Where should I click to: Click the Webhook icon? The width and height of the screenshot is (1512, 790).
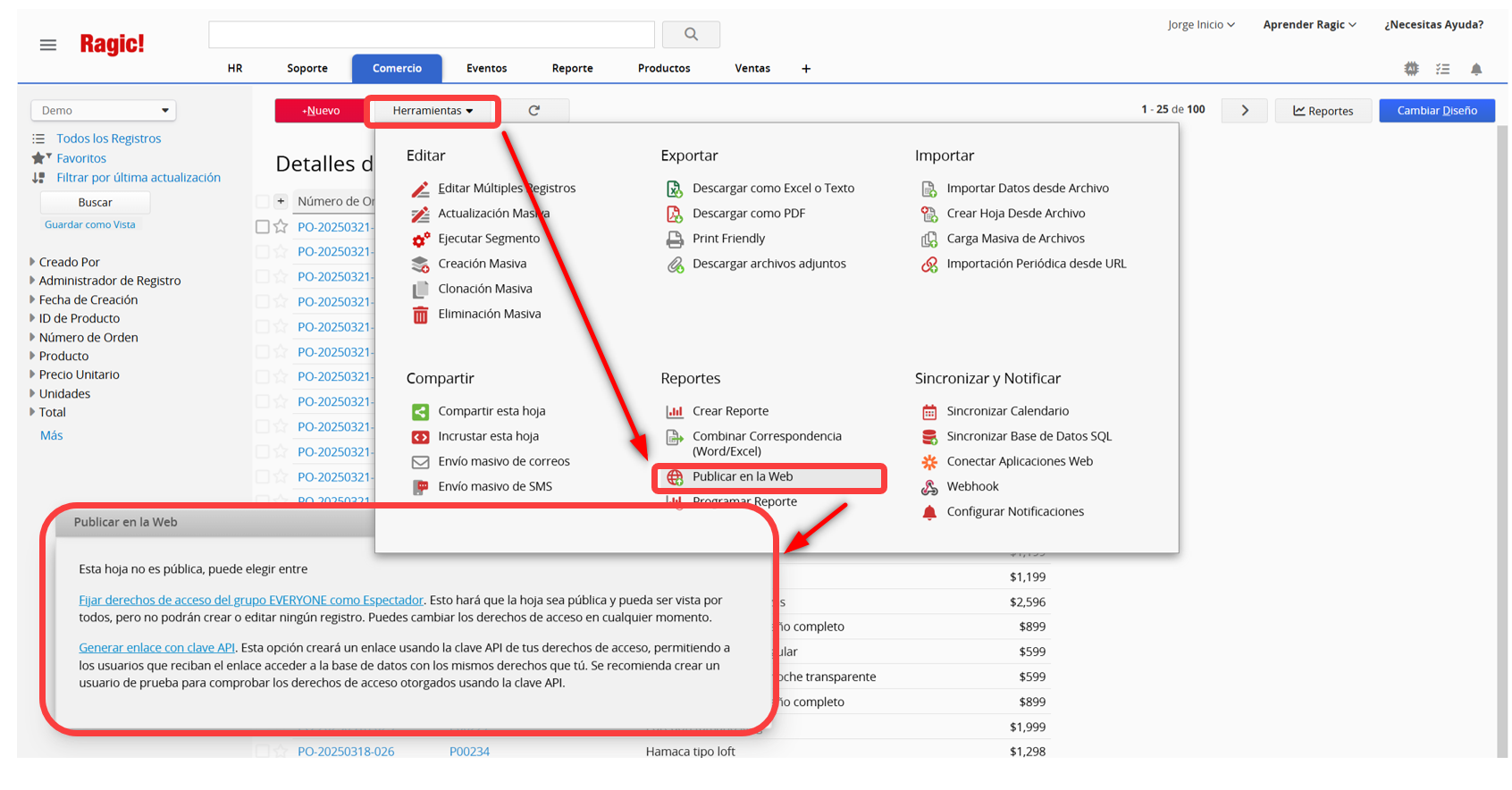click(x=929, y=487)
